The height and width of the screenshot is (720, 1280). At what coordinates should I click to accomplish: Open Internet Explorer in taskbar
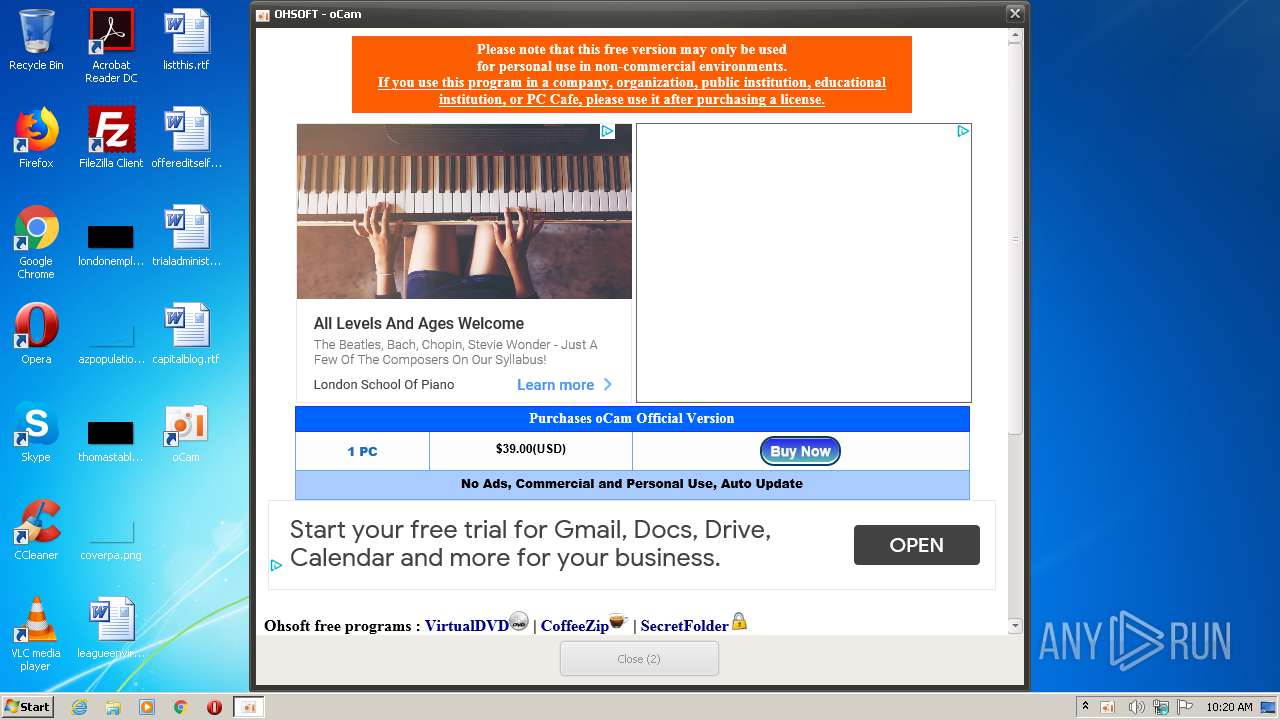(79, 707)
